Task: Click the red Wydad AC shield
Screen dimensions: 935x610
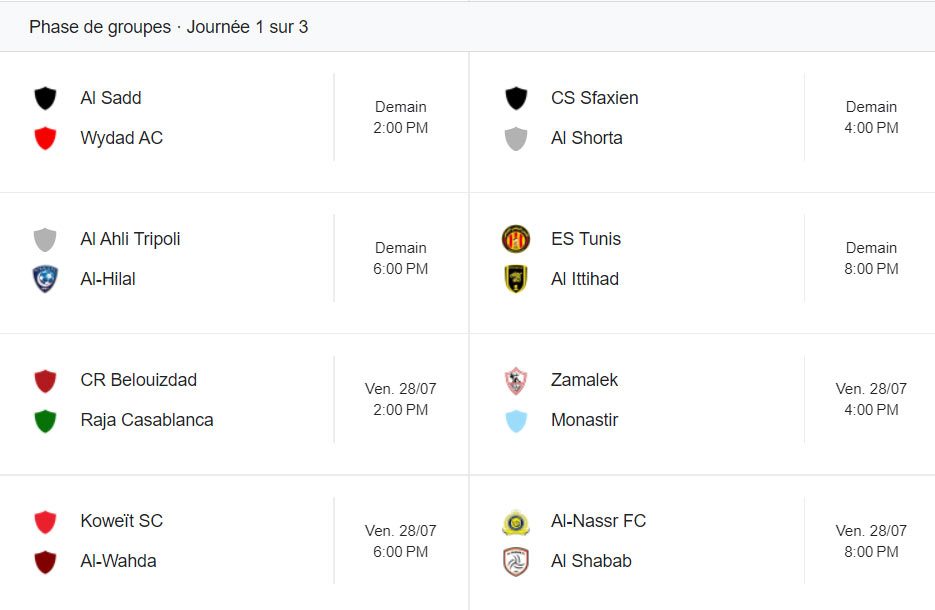Action: coord(45,138)
